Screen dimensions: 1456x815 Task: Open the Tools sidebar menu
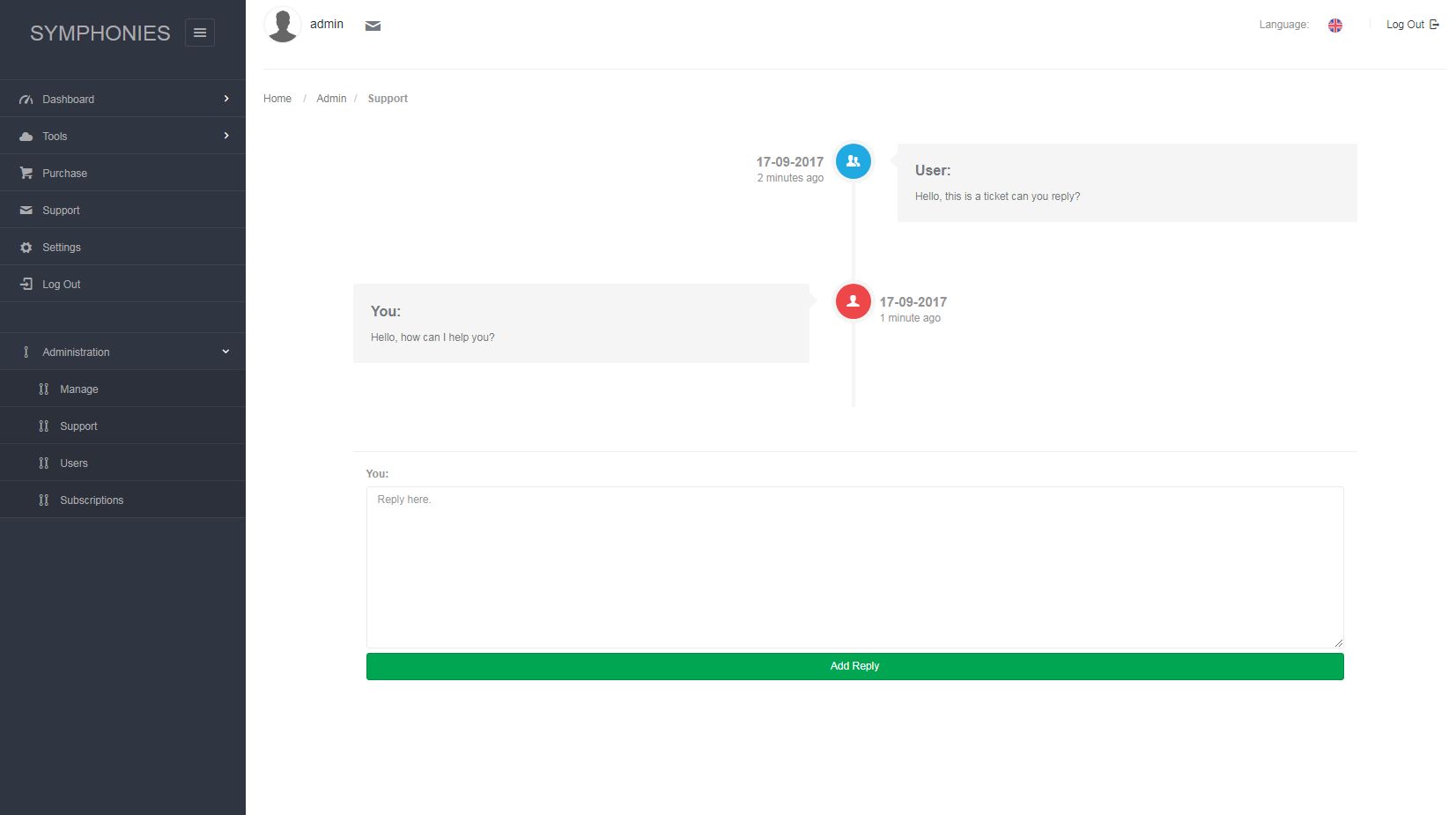point(122,137)
